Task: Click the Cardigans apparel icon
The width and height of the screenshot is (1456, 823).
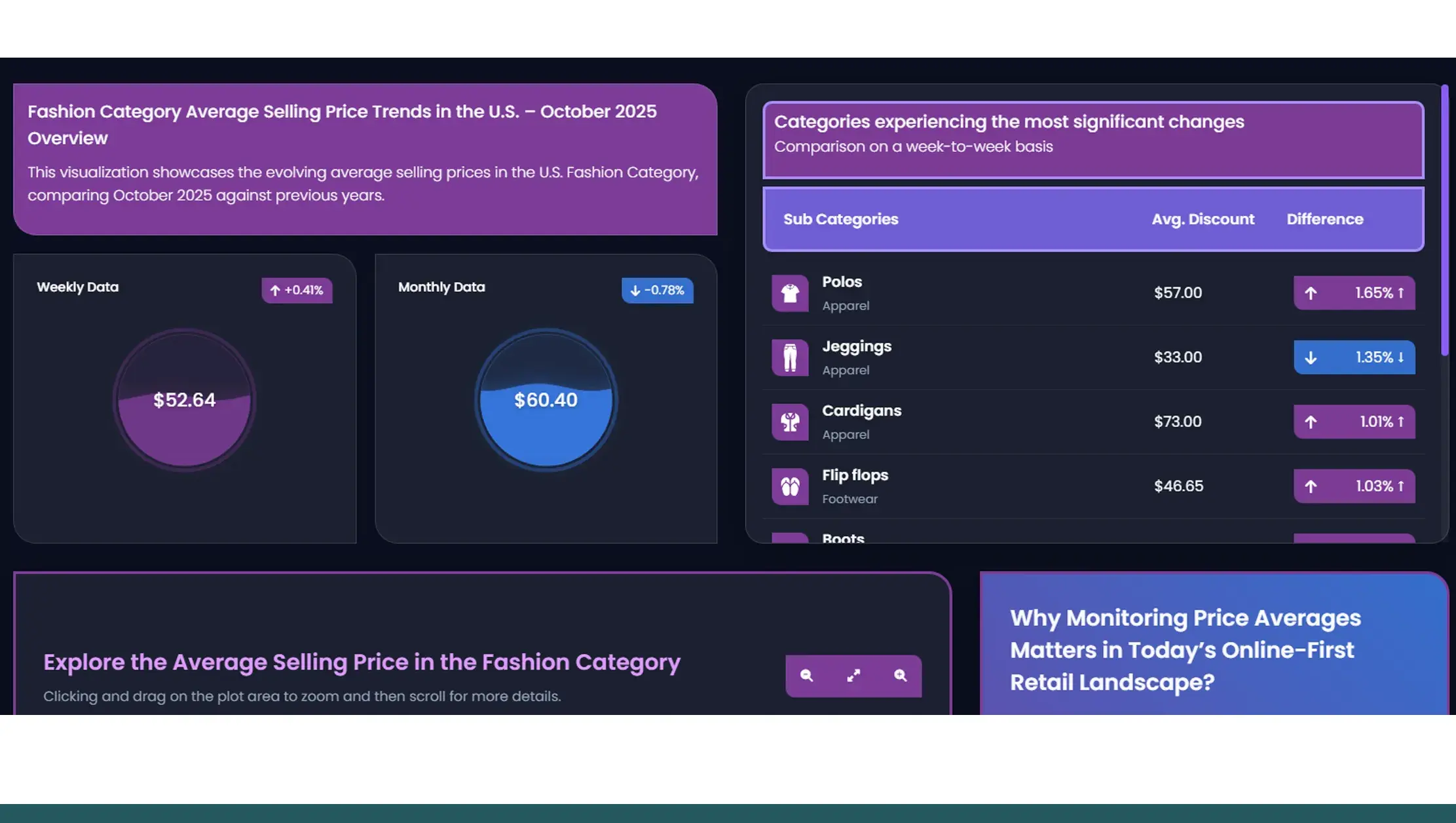Action: [790, 422]
